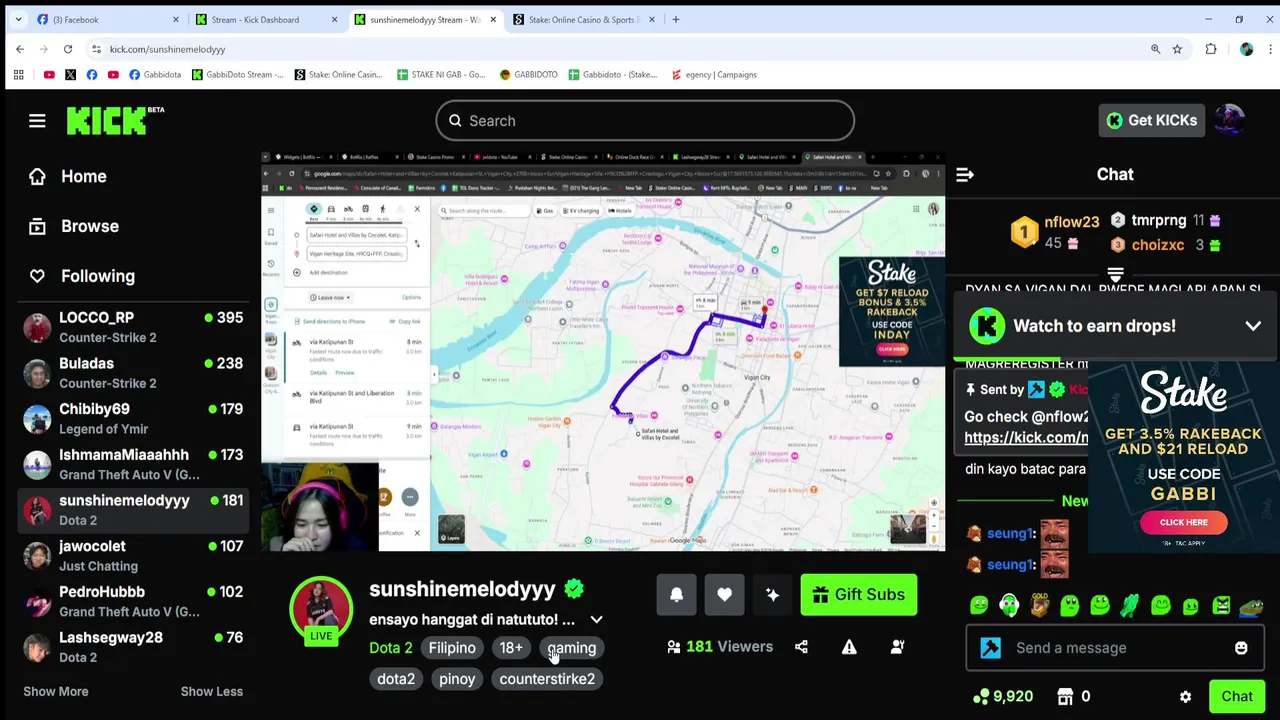Expand the stream title dropdown arrow
The height and width of the screenshot is (720, 1280).
tap(596, 620)
